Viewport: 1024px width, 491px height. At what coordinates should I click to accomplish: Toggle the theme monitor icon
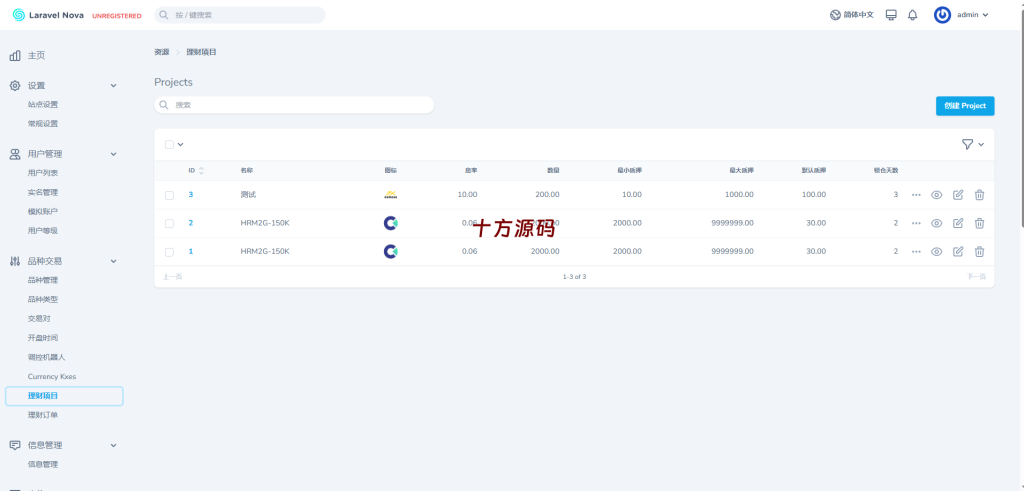click(891, 15)
